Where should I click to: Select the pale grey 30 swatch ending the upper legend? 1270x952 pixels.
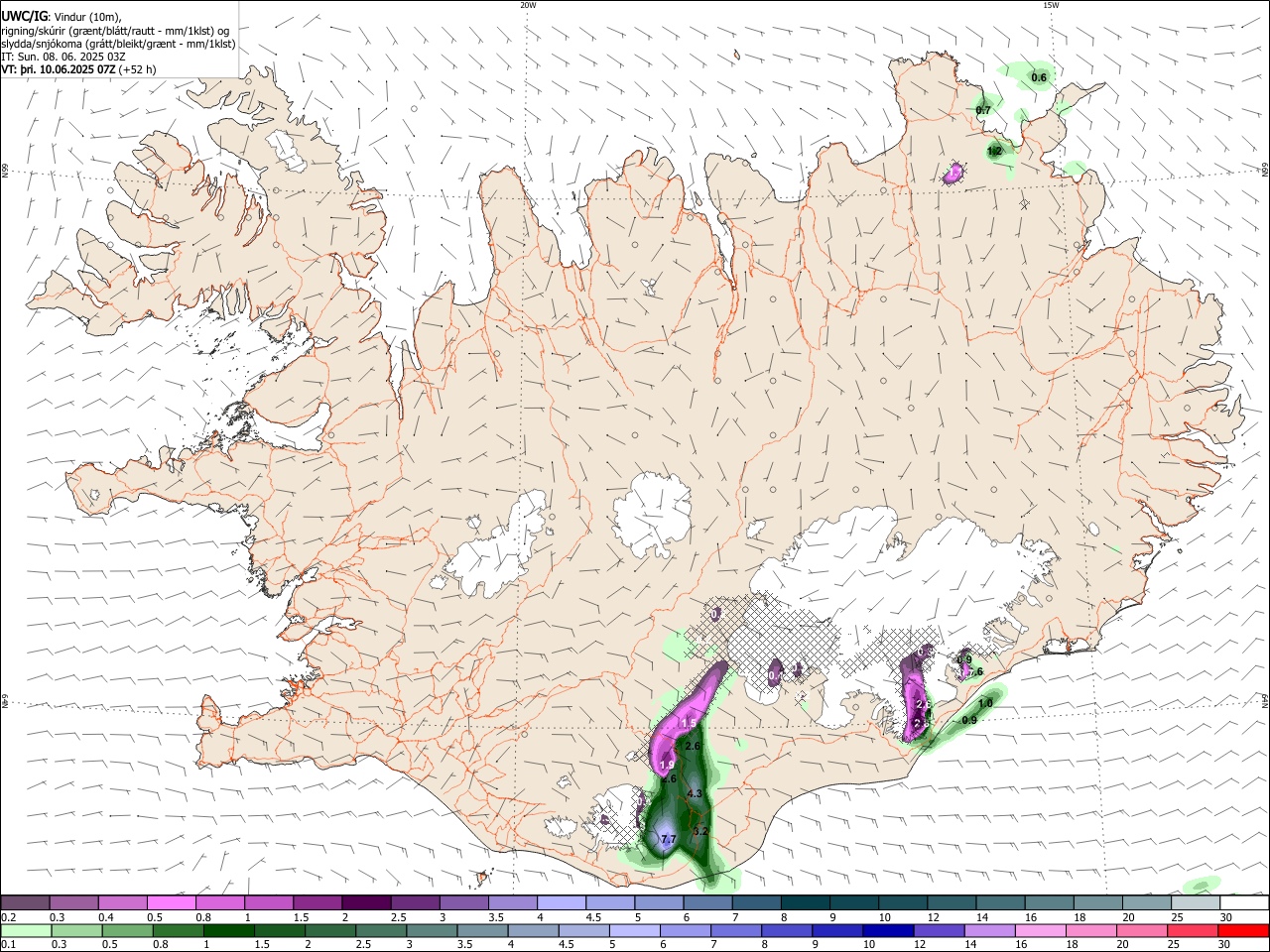pyautogui.click(x=1244, y=902)
